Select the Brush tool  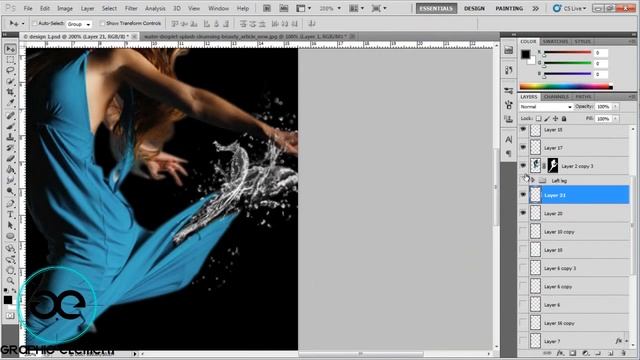tap(10, 127)
